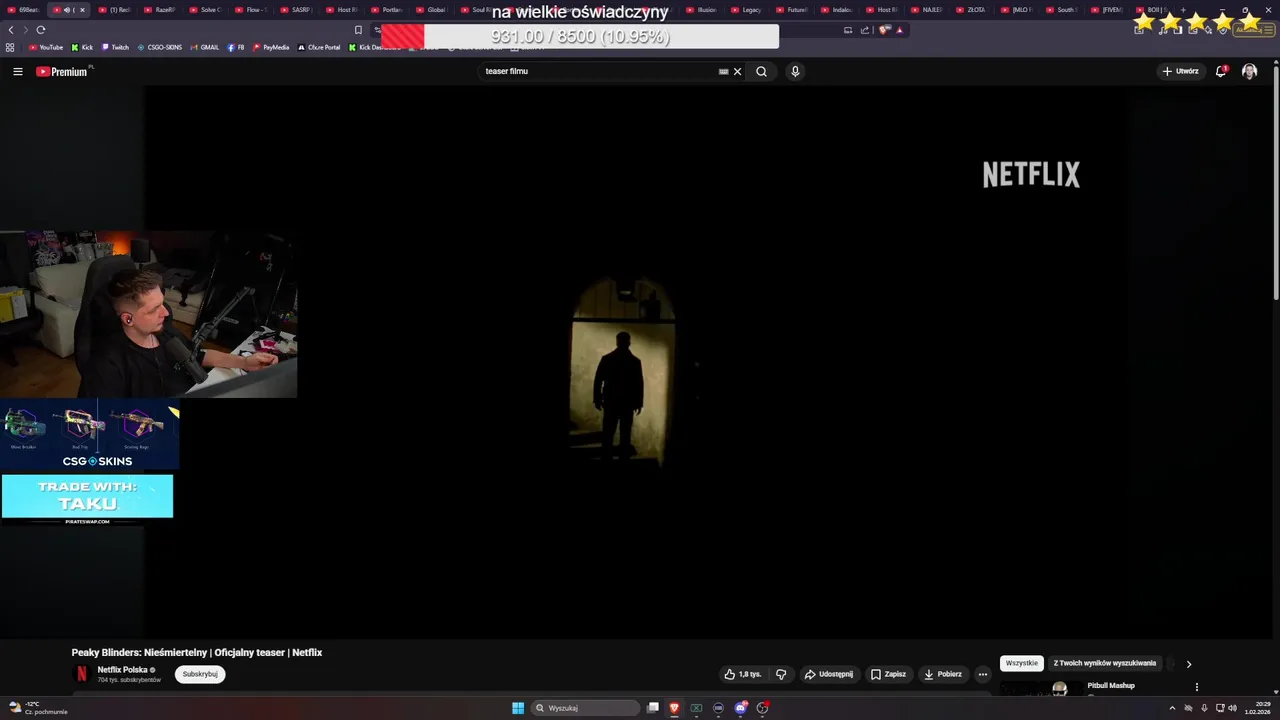Screen dimensions: 1280x720
Task: Open the GMAIL bookmark
Action: (x=204, y=47)
